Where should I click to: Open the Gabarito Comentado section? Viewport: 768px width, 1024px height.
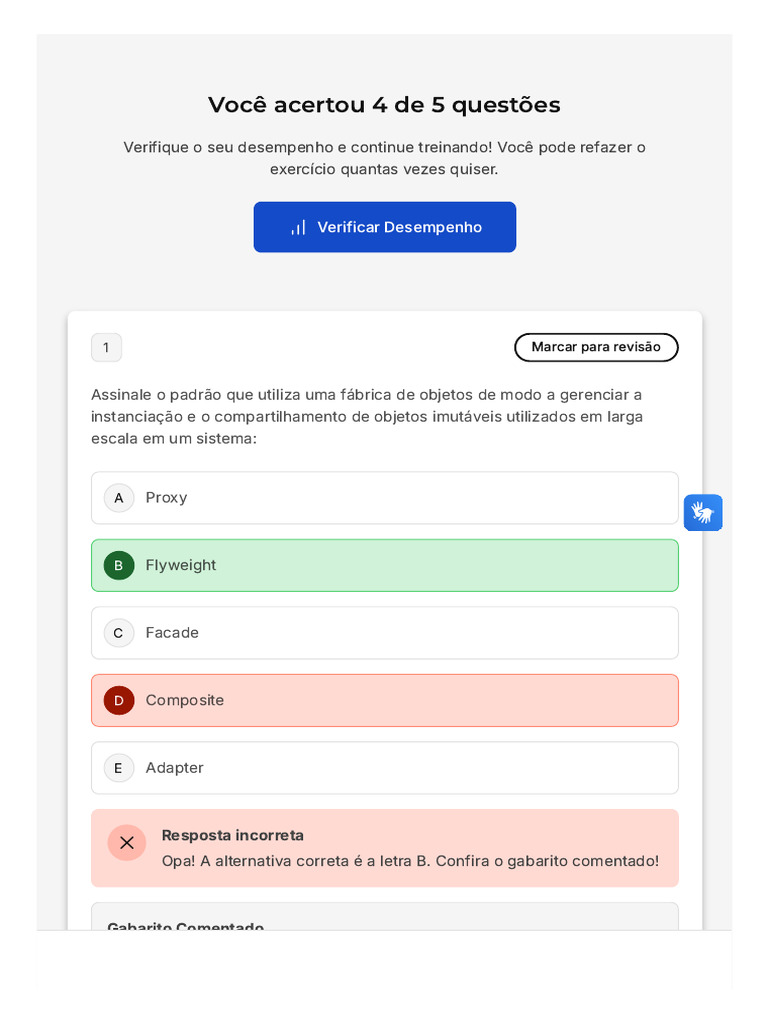[x=186, y=924]
